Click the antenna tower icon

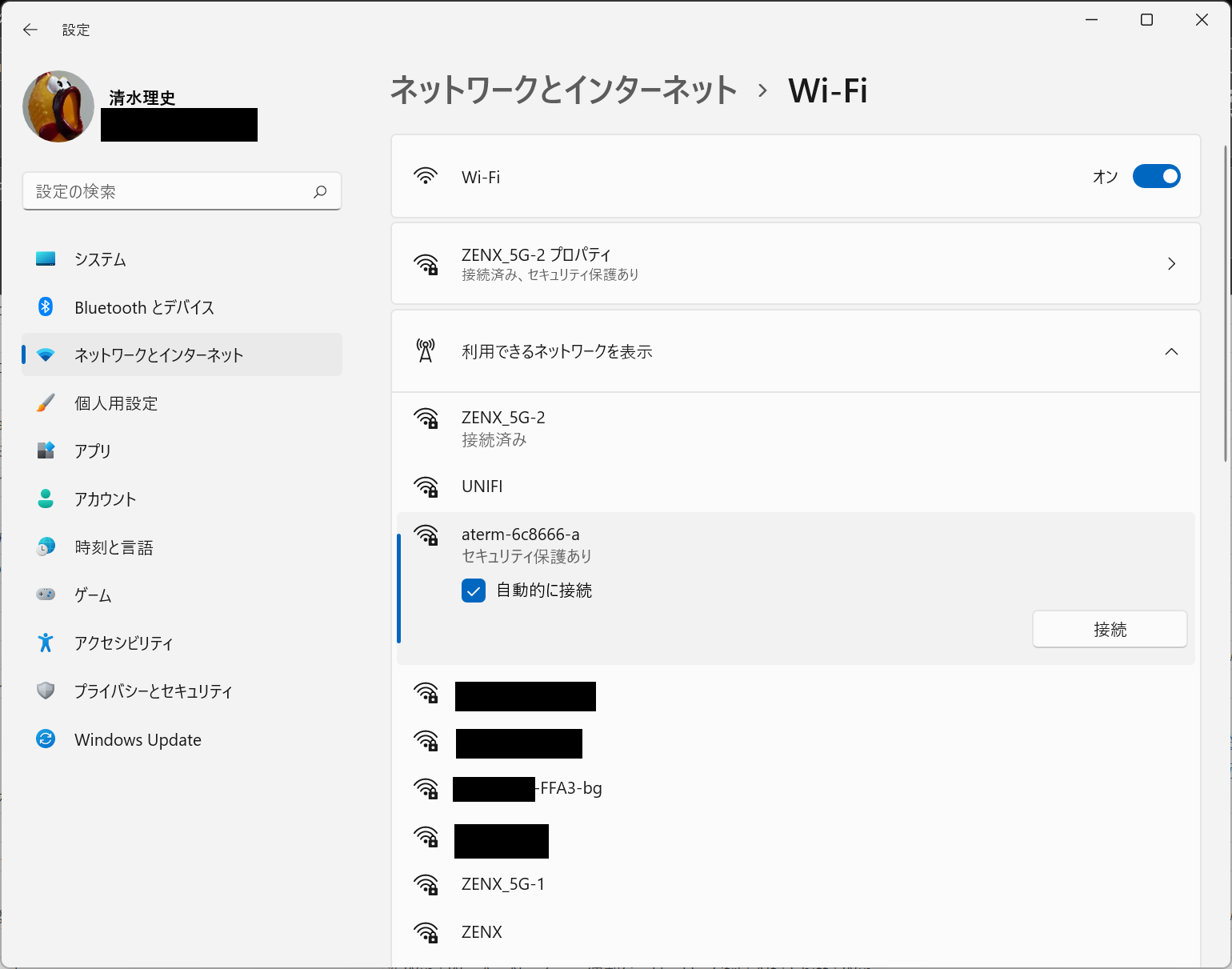tap(426, 350)
